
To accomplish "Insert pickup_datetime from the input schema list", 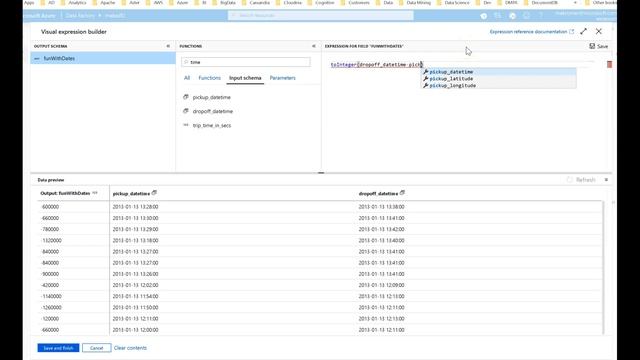I will pos(211,97).
